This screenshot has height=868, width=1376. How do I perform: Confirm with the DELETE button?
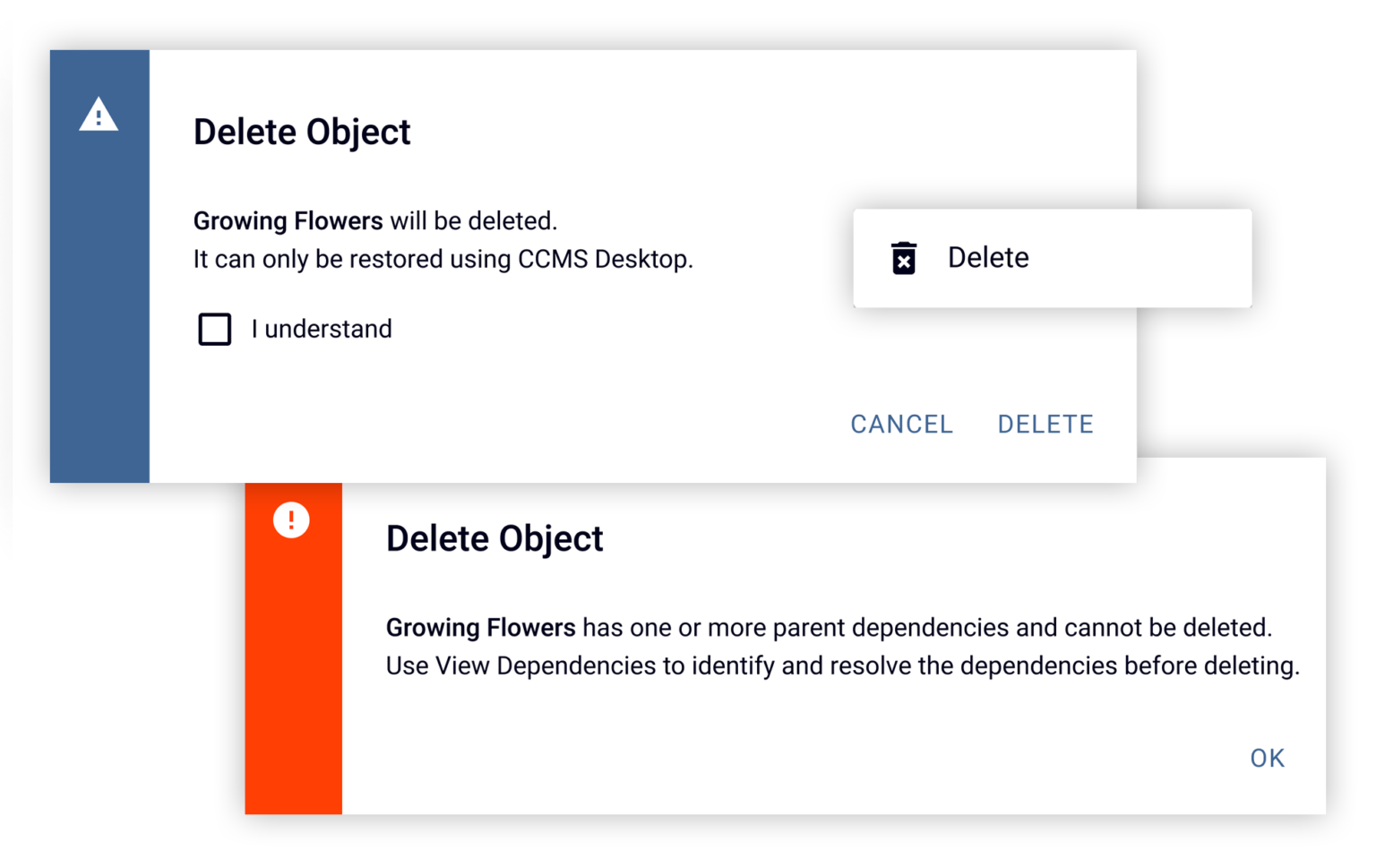point(1045,424)
